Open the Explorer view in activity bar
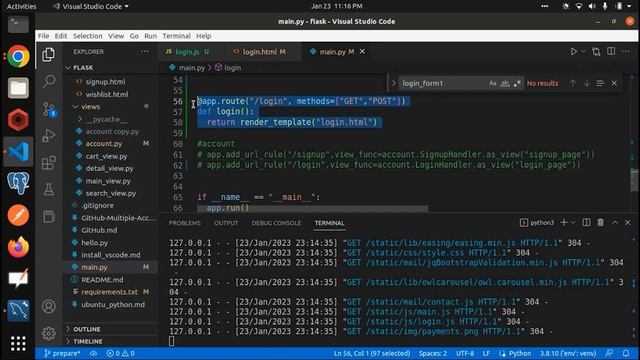This screenshot has width=640, height=360. click(x=49, y=54)
